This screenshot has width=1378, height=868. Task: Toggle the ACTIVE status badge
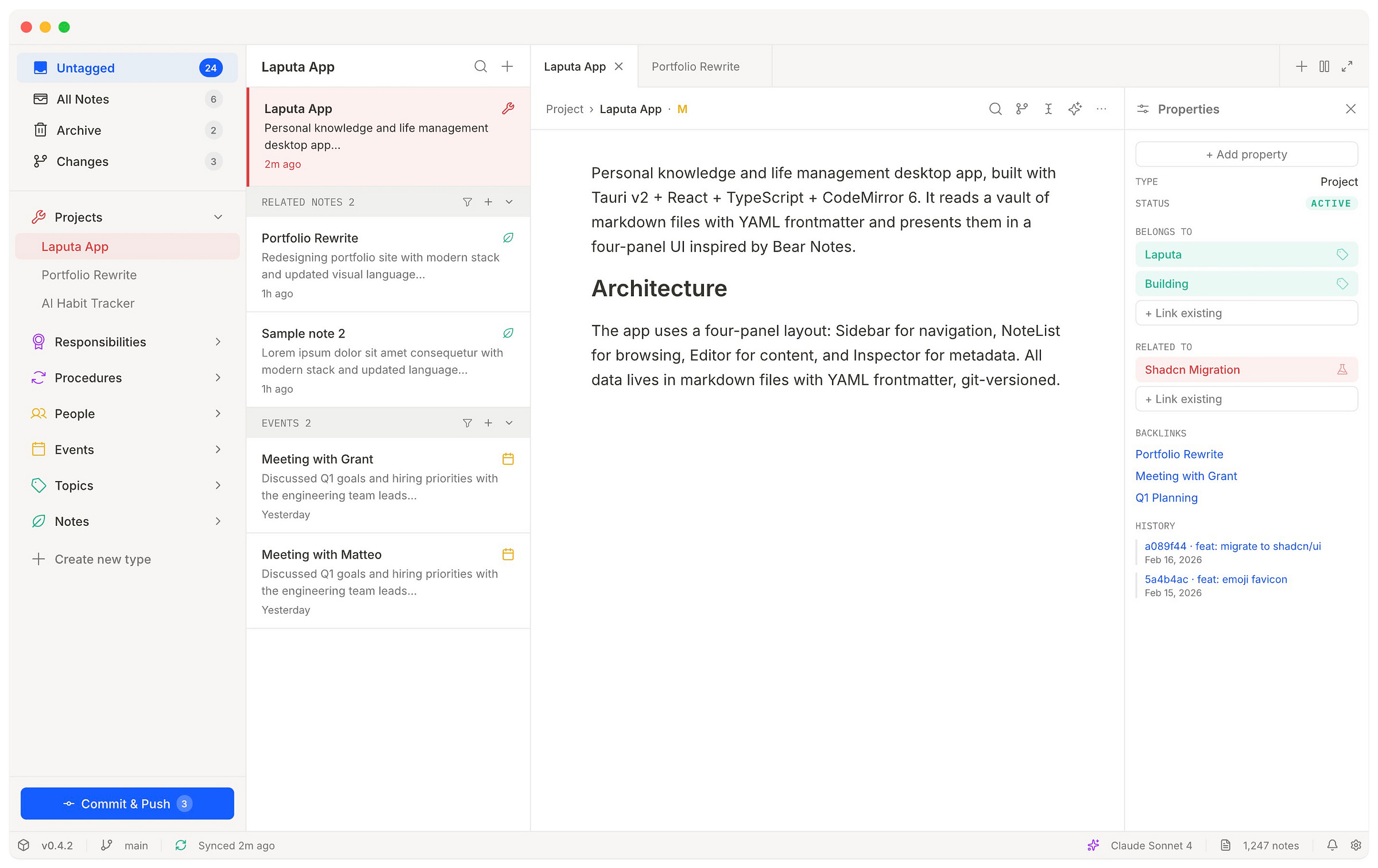click(x=1330, y=203)
